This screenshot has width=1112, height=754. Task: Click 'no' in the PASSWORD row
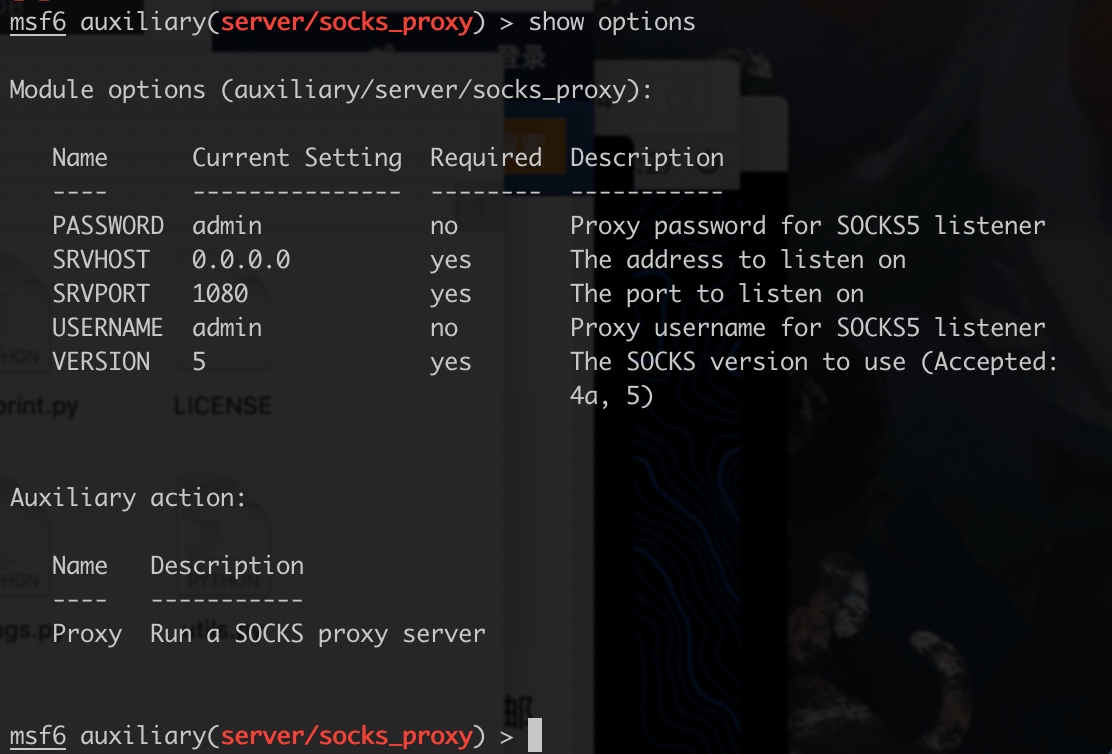(444, 226)
